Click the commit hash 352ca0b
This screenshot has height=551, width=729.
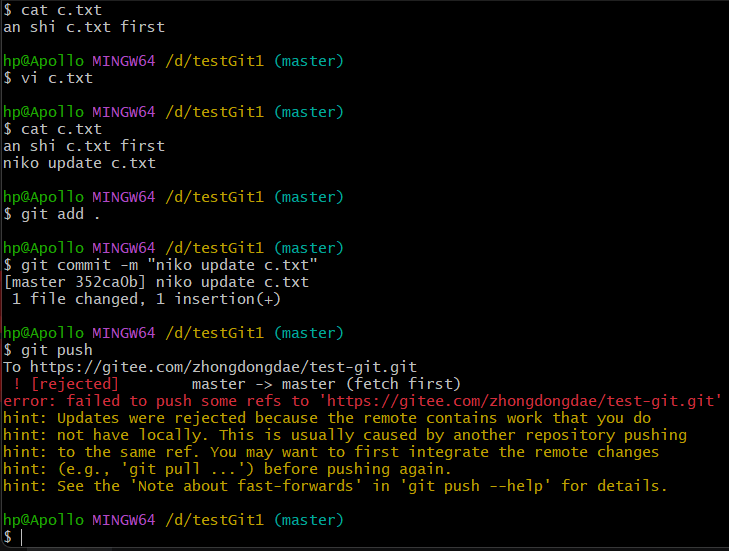106,282
